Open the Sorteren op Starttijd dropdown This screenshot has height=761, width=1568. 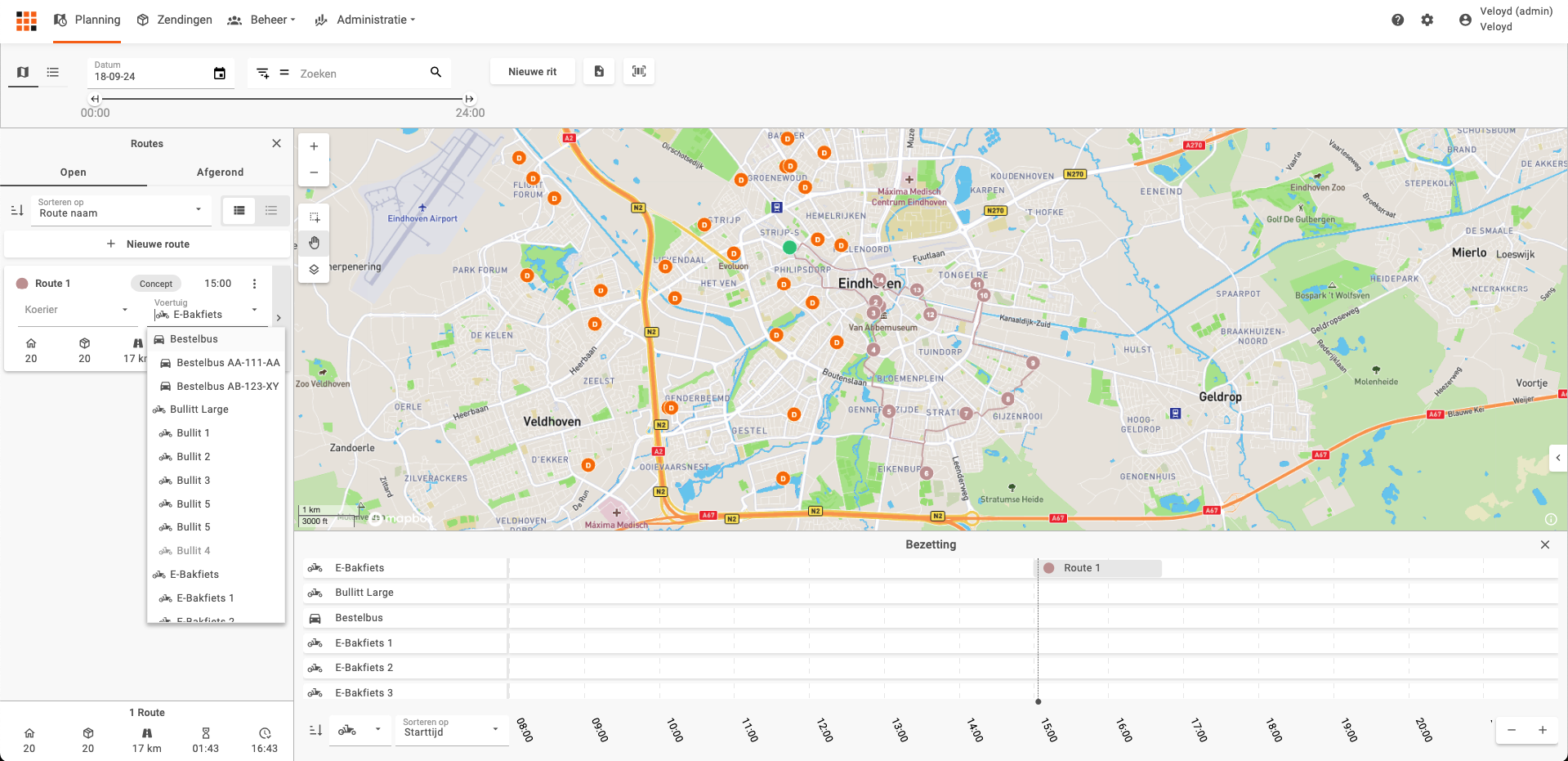[451, 730]
